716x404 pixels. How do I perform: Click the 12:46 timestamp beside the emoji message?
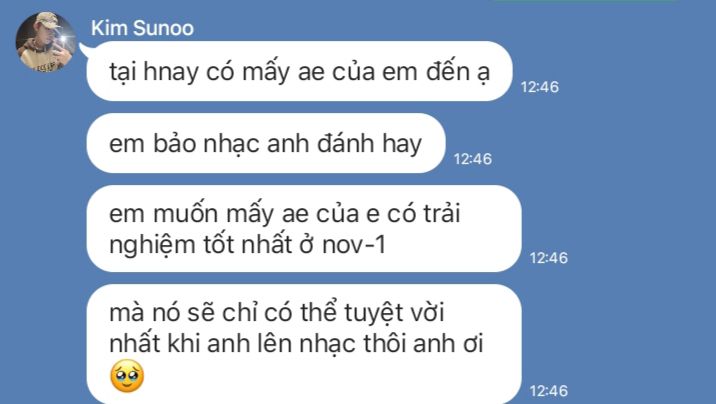pyautogui.click(x=548, y=391)
